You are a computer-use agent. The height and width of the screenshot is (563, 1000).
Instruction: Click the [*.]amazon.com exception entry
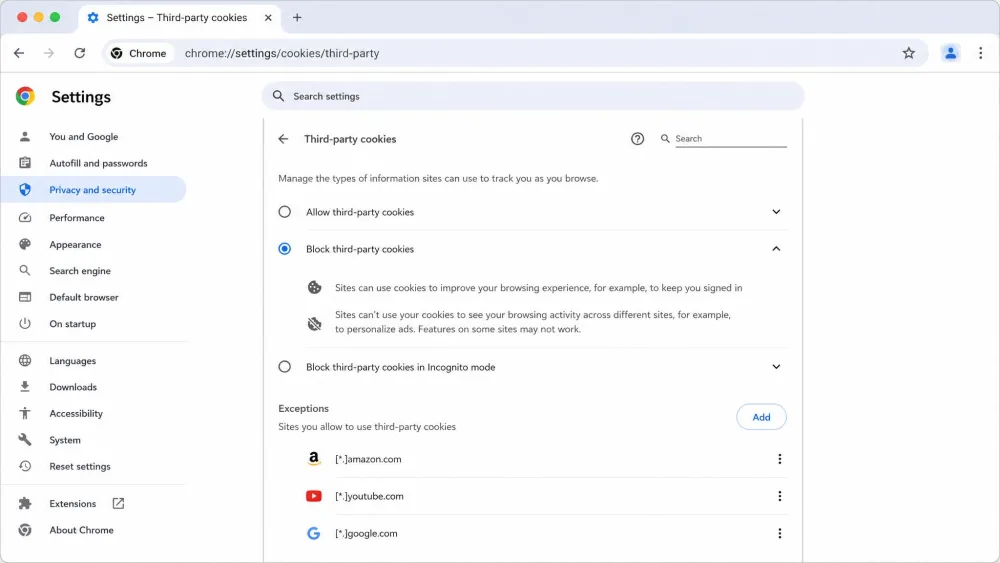click(x=368, y=459)
